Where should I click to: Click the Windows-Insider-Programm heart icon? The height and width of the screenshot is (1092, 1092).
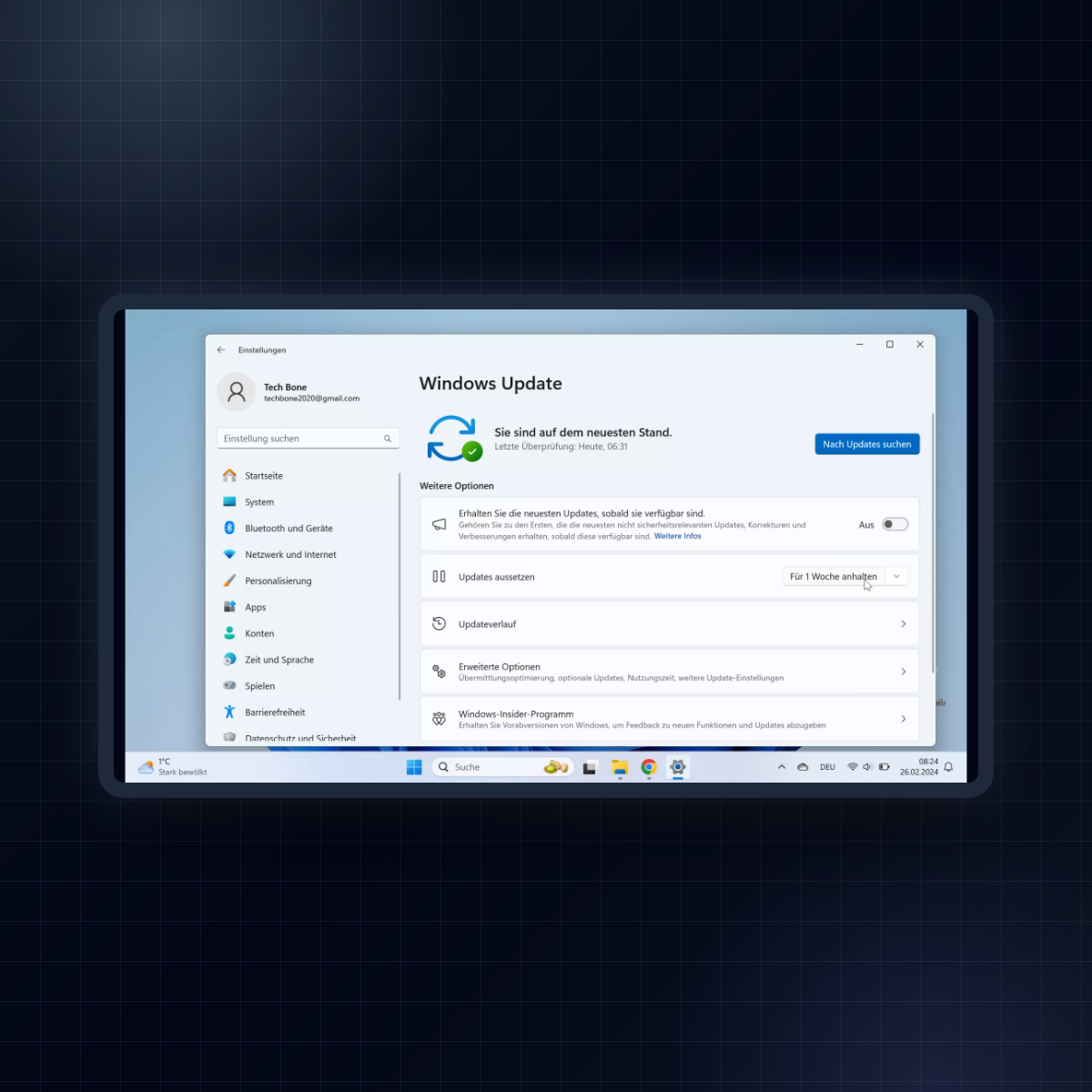pyautogui.click(x=439, y=719)
